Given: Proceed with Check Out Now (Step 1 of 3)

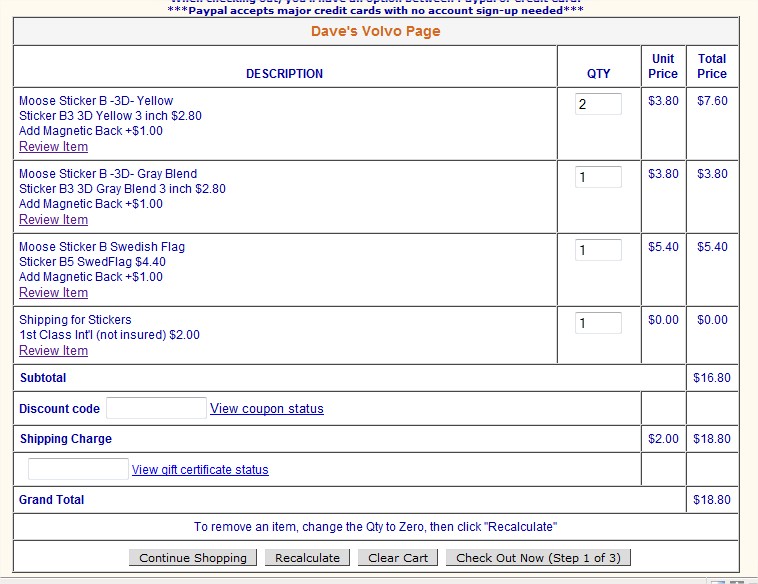Looking at the screenshot, I should tap(538, 558).
